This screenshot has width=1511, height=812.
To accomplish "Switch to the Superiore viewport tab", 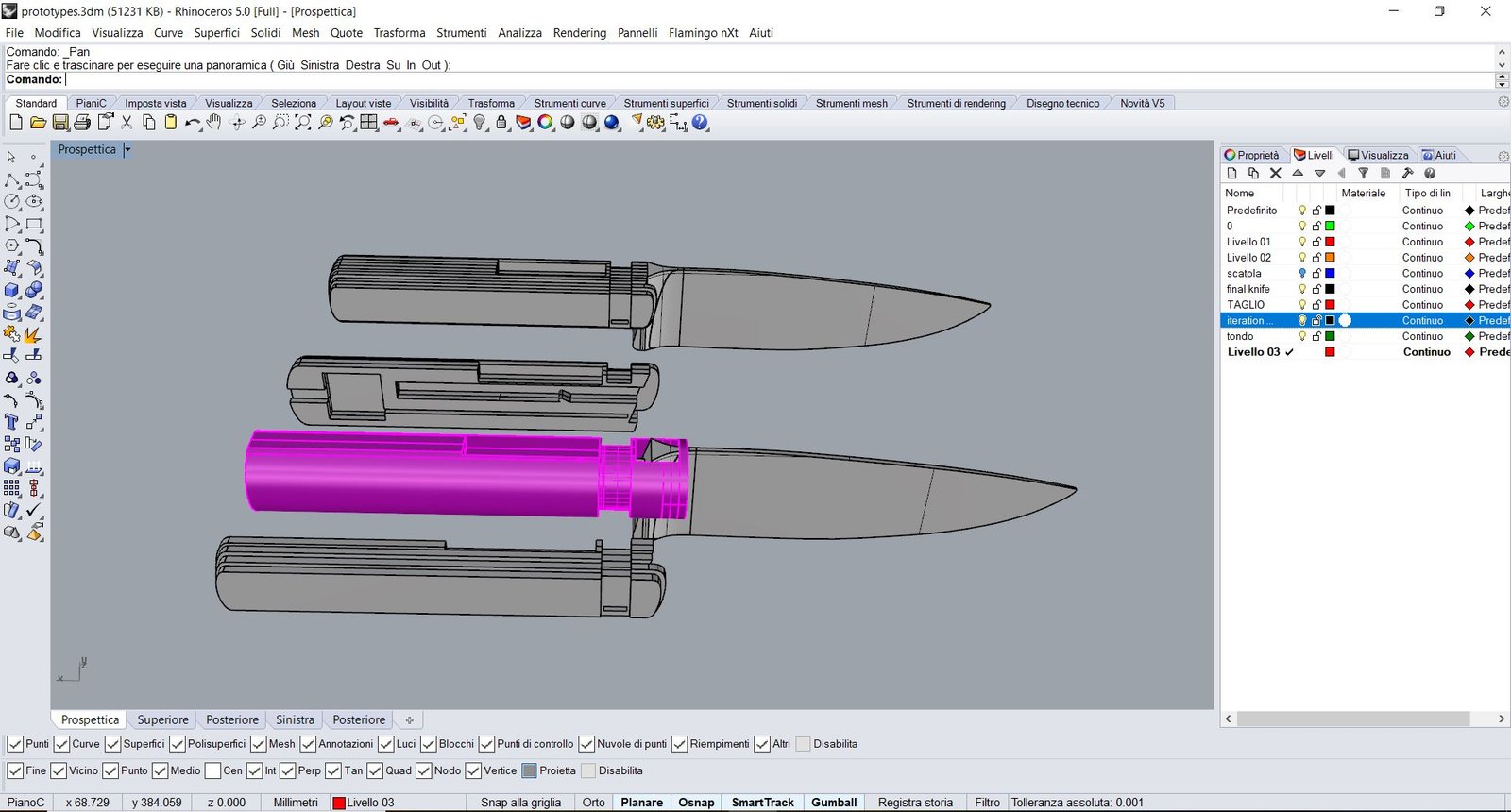I will (163, 719).
